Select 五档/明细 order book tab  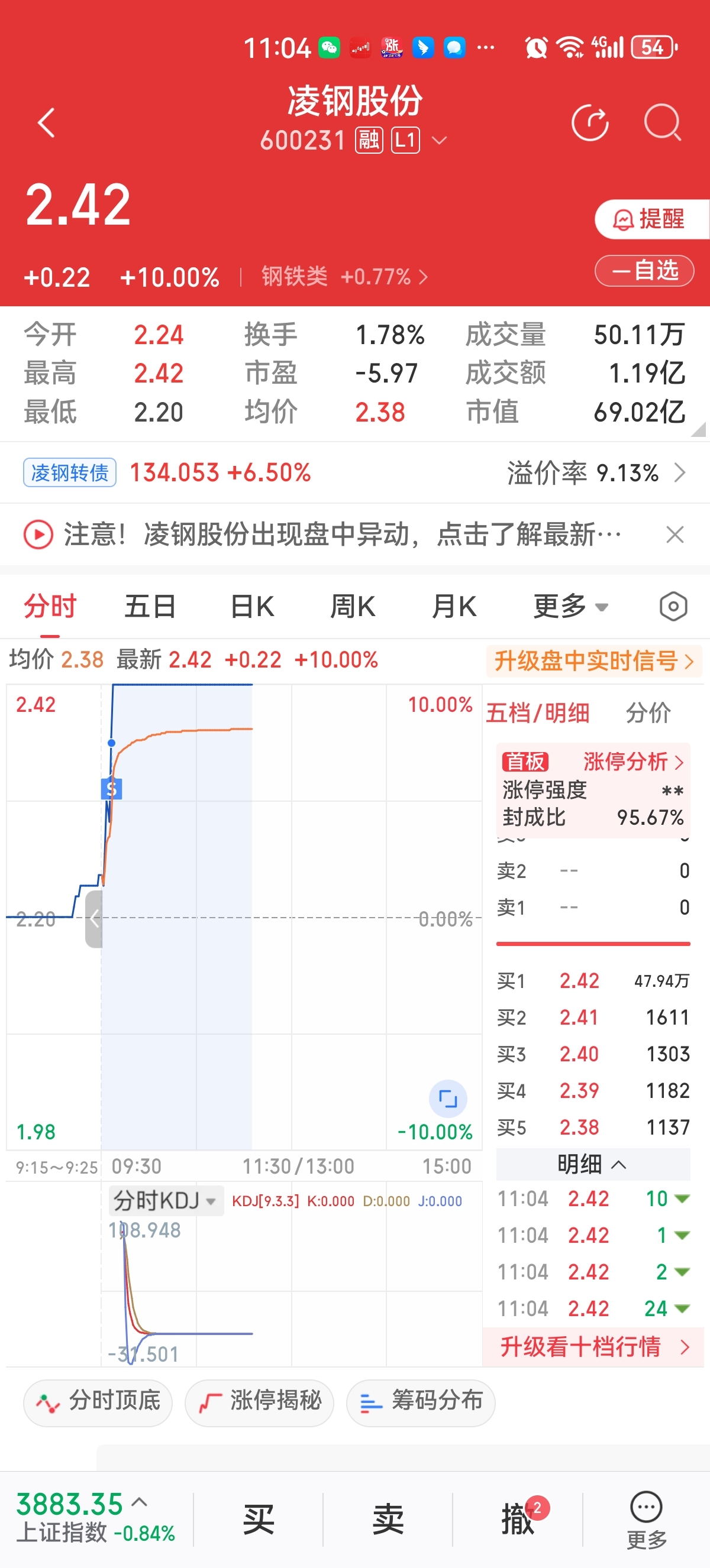(x=538, y=713)
